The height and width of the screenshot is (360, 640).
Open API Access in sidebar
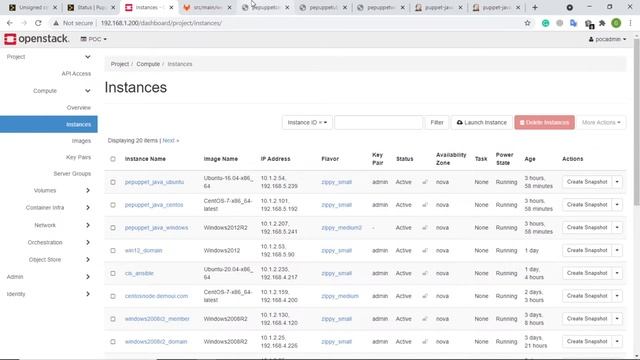tap(76, 74)
